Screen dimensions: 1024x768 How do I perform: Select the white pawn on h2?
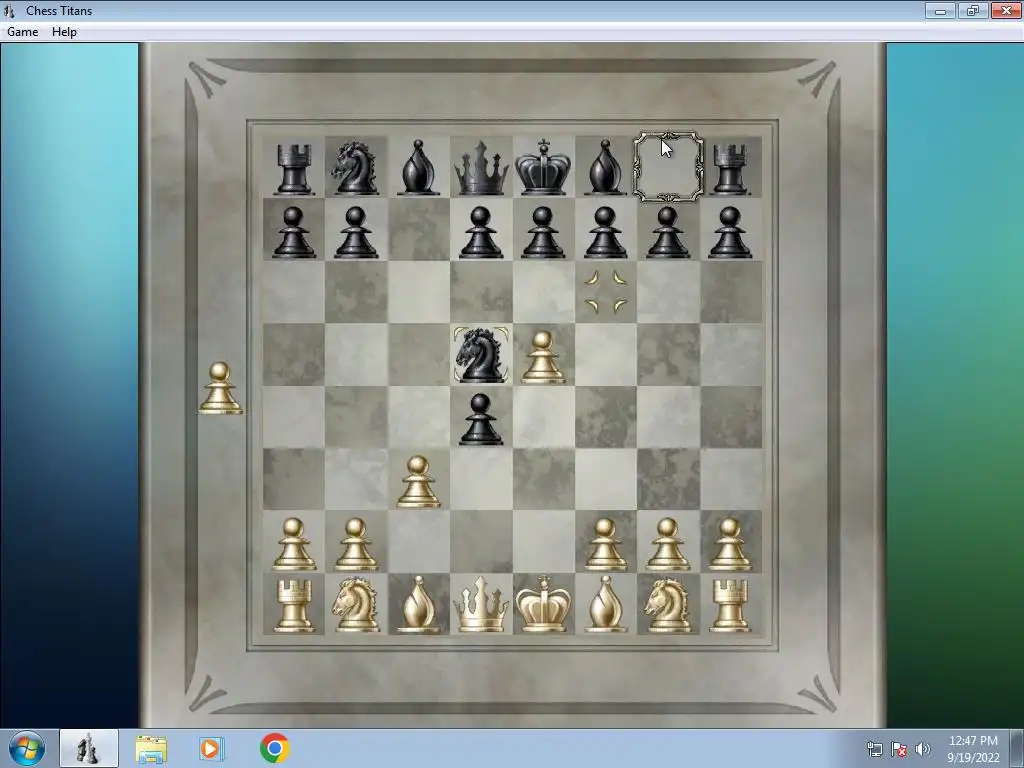tap(729, 544)
